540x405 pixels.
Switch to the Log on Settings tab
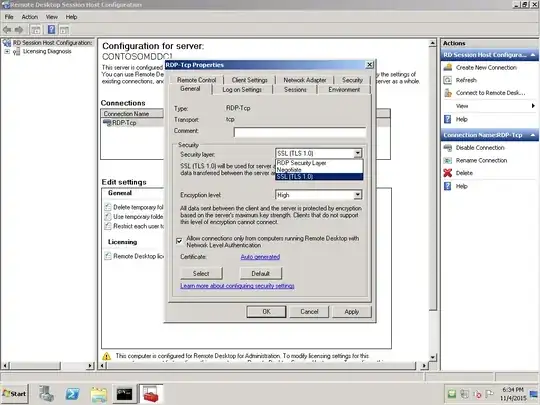(x=242, y=90)
